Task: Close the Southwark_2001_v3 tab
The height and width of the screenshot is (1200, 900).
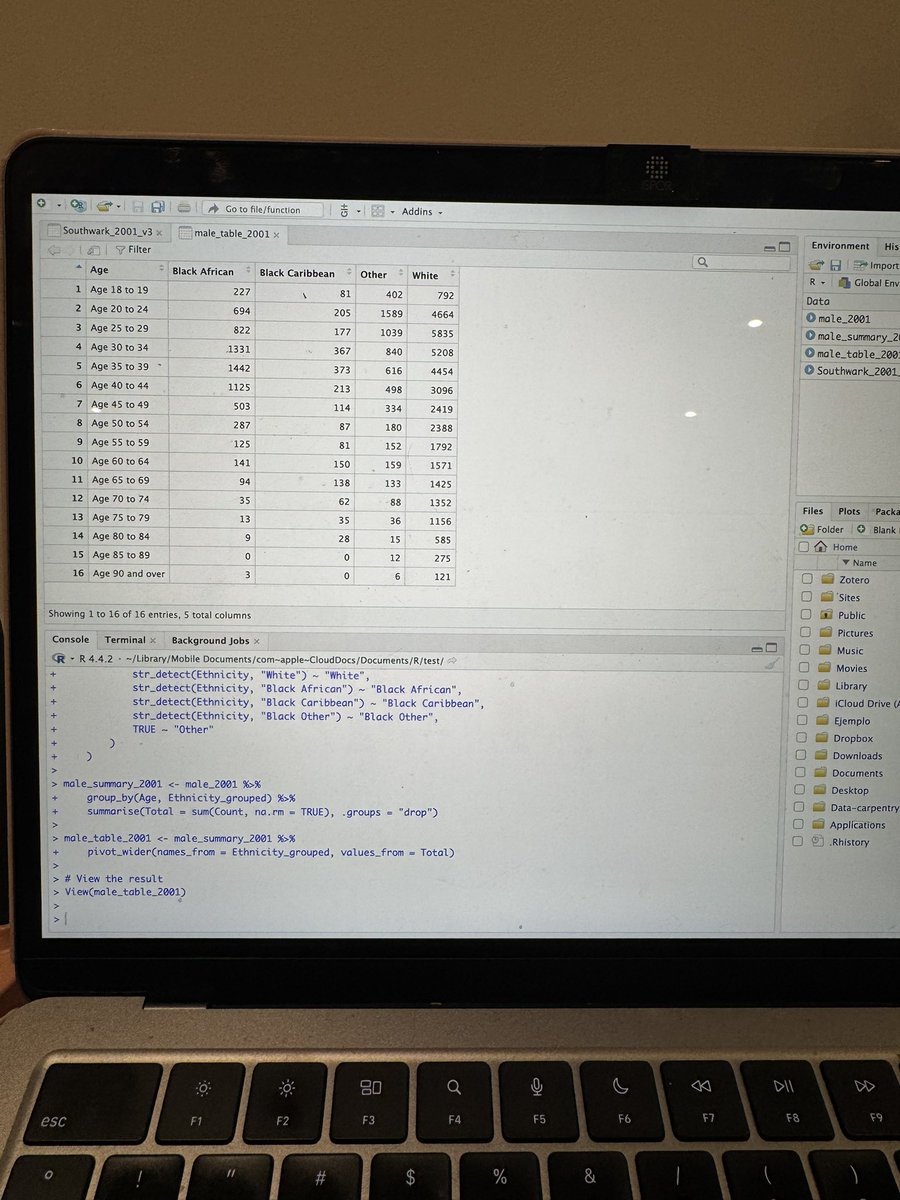Action: [x=159, y=232]
